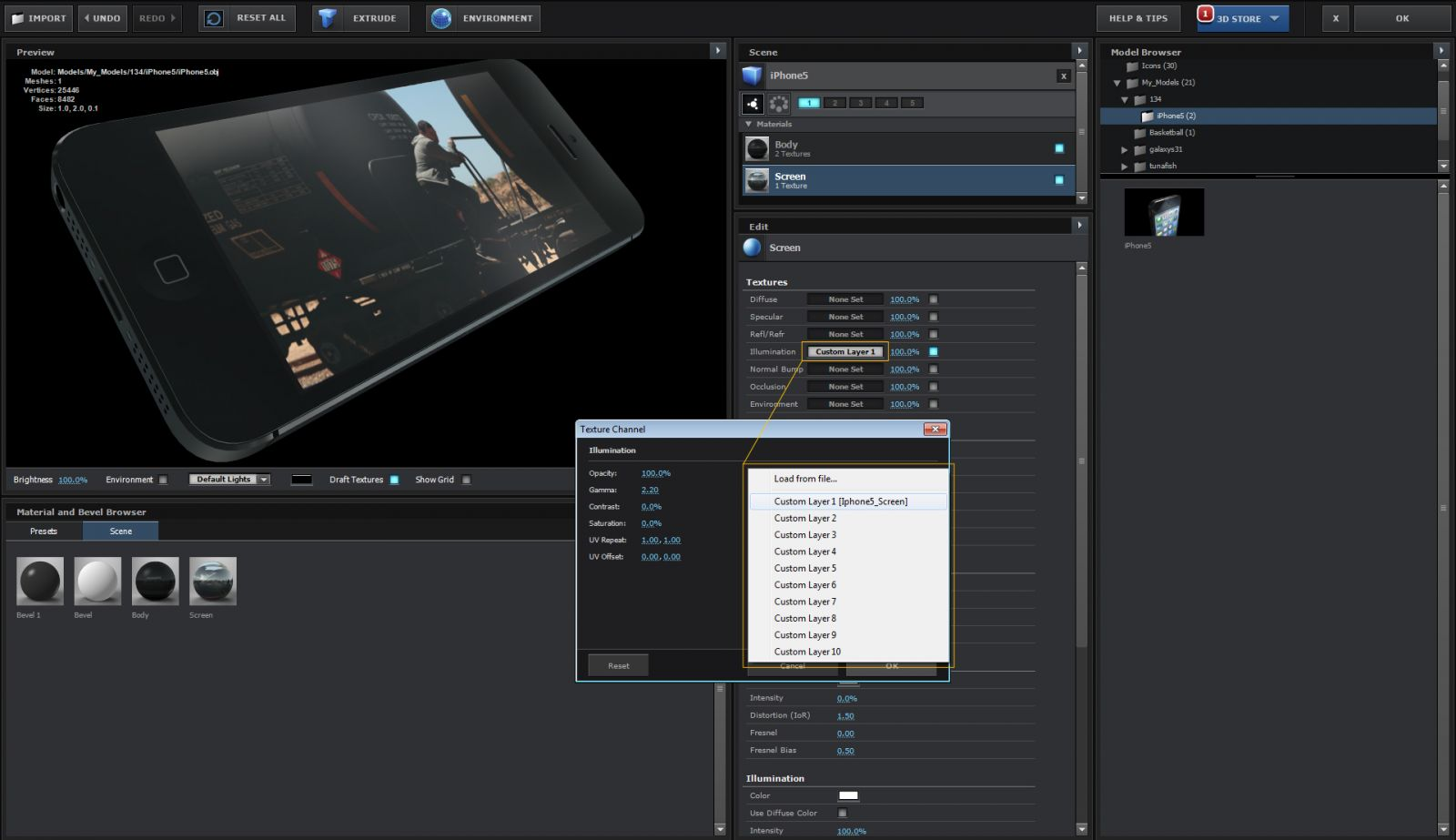This screenshot has width=1456, height=840.
Task: Enable the Use Diffuse Color checkbox
Action: (842, 813)
